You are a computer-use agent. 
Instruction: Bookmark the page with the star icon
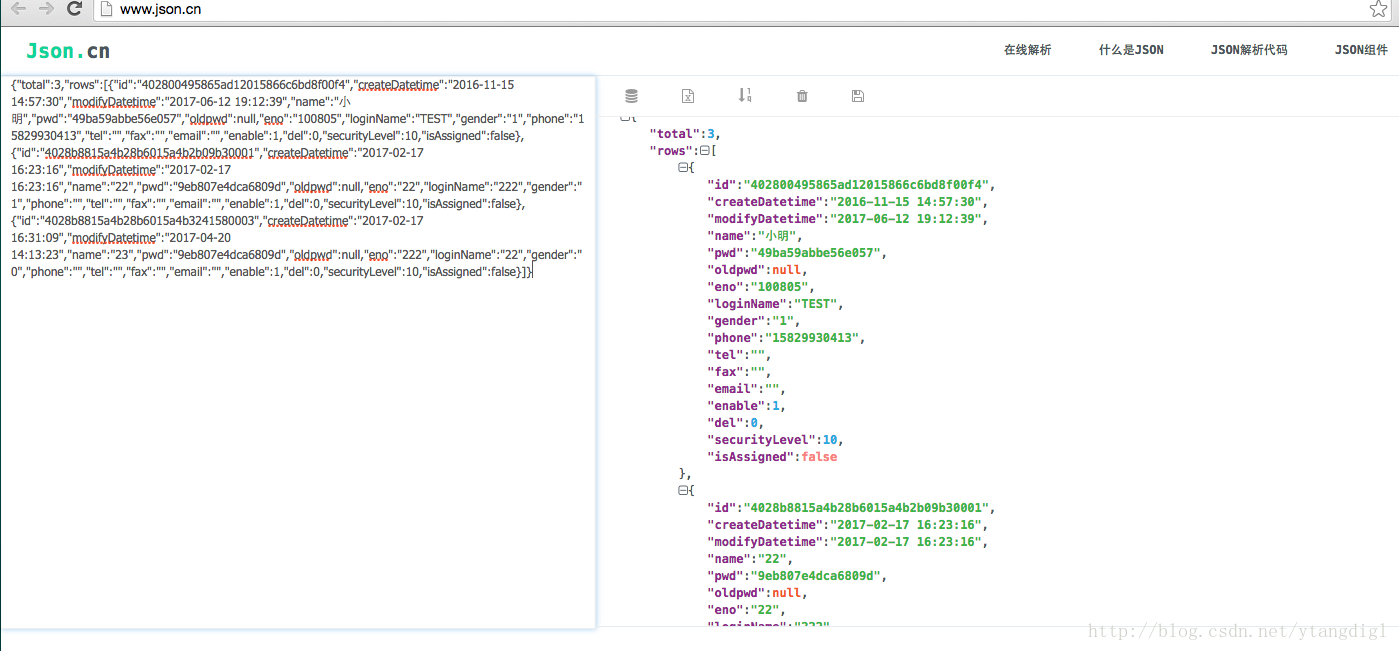[1378, 9]
